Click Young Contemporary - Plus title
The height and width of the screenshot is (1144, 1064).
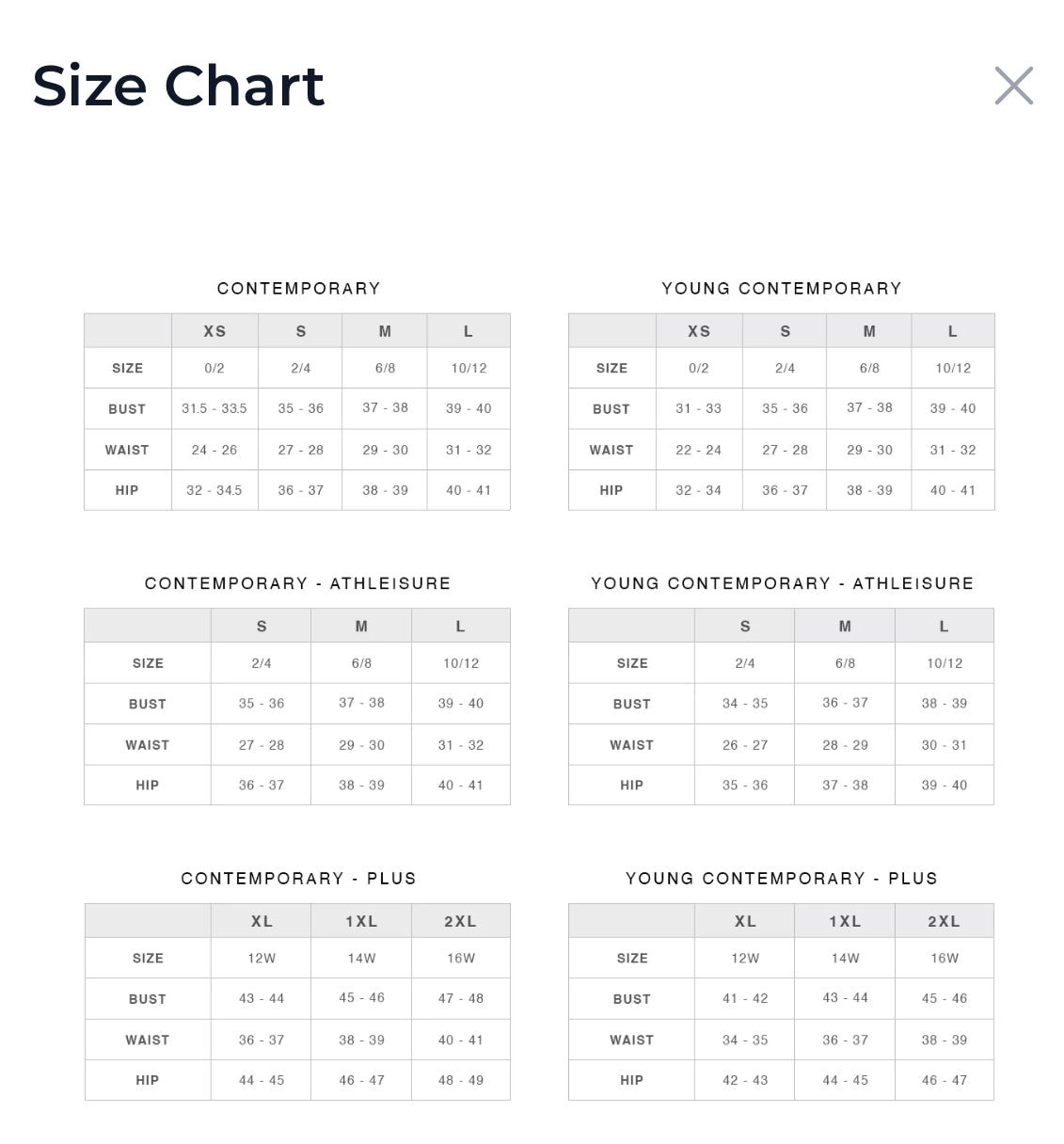click(x=781, y=879)
